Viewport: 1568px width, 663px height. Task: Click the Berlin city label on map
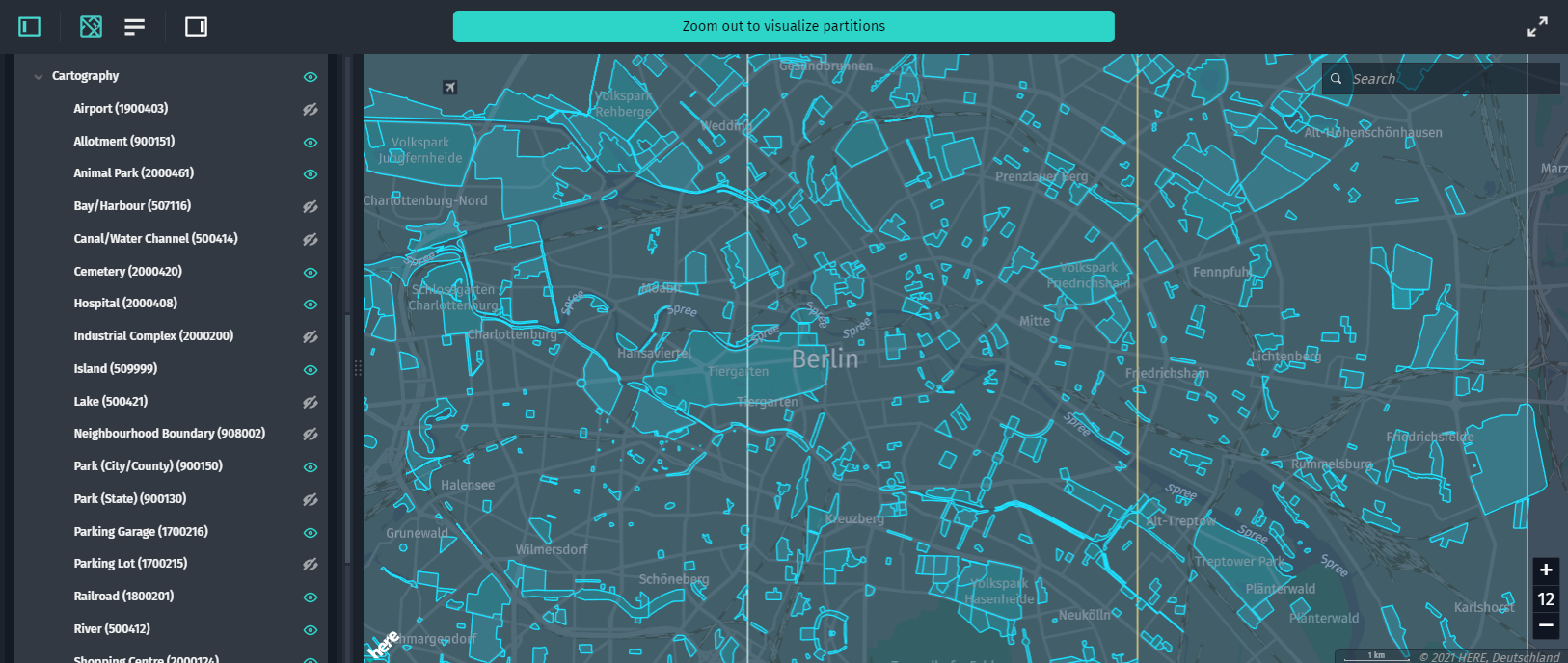pos(825,359)
